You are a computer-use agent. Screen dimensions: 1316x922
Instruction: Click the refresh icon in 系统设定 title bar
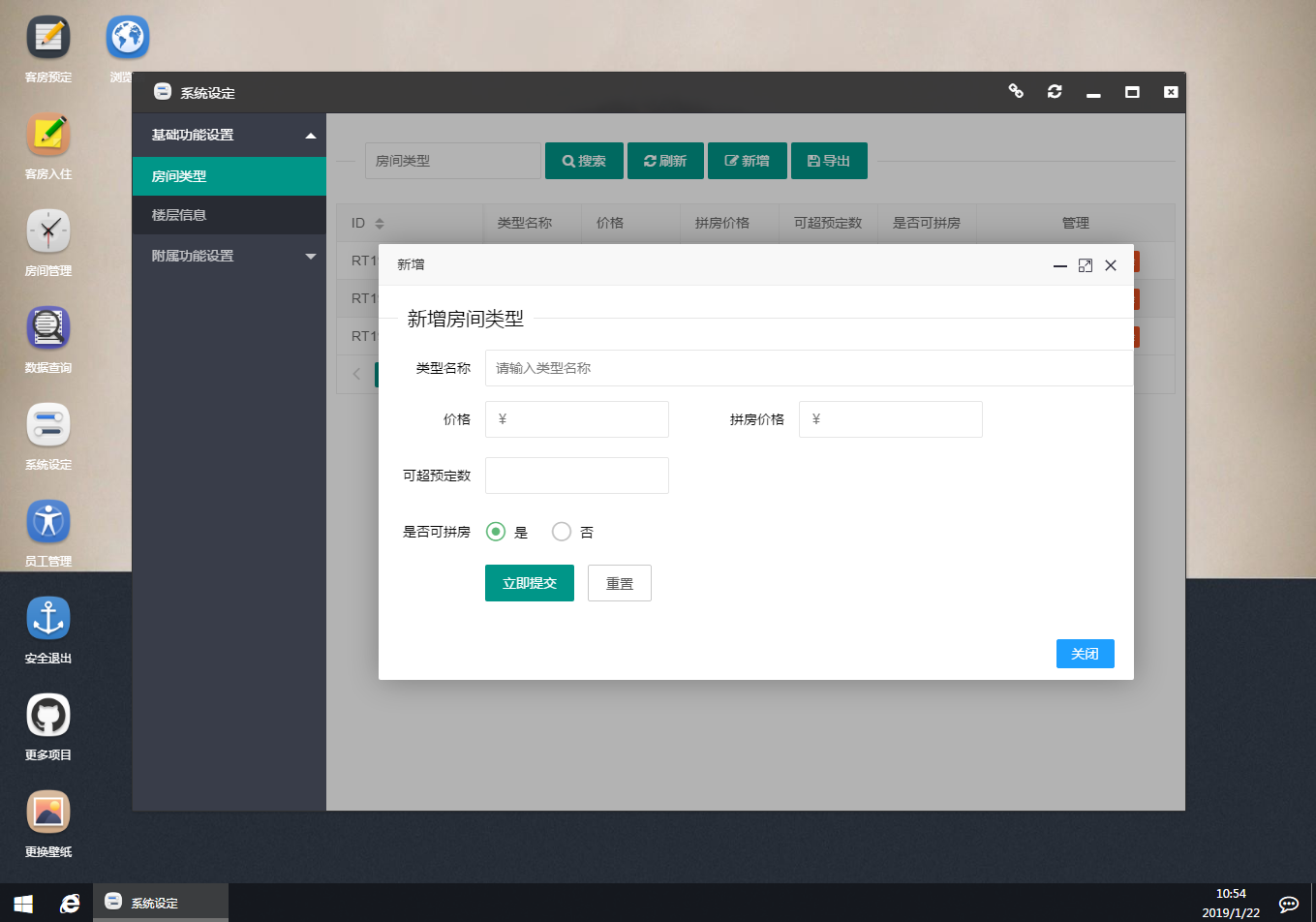click(x=1055, y=91)
